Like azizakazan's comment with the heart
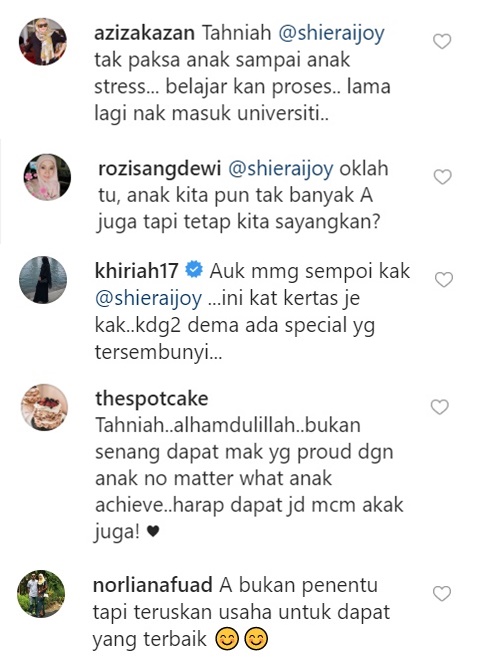Viewport: 489px width, 669px height. pyautogui.click(x=442, y=41)
